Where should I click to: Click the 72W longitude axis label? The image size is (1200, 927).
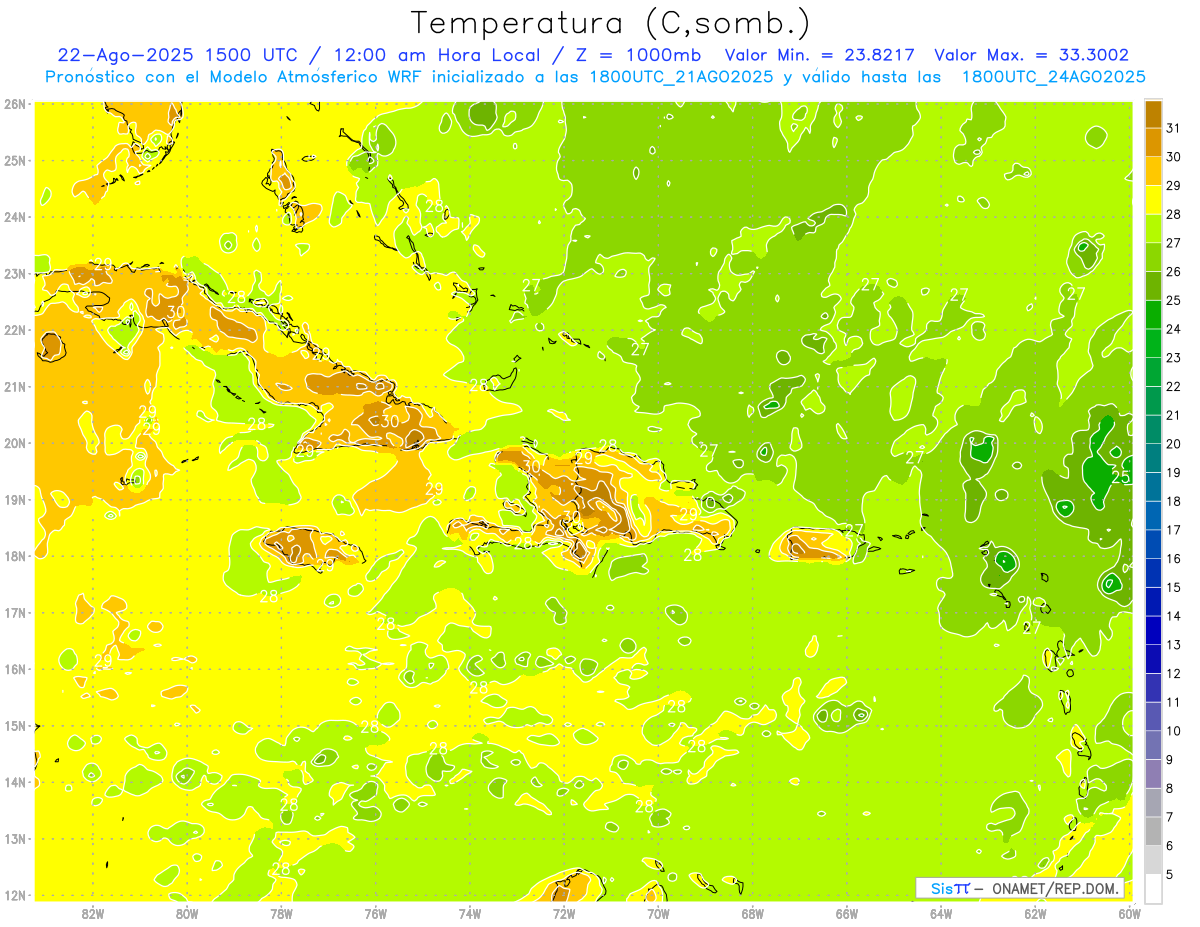[x=564, y=913]
